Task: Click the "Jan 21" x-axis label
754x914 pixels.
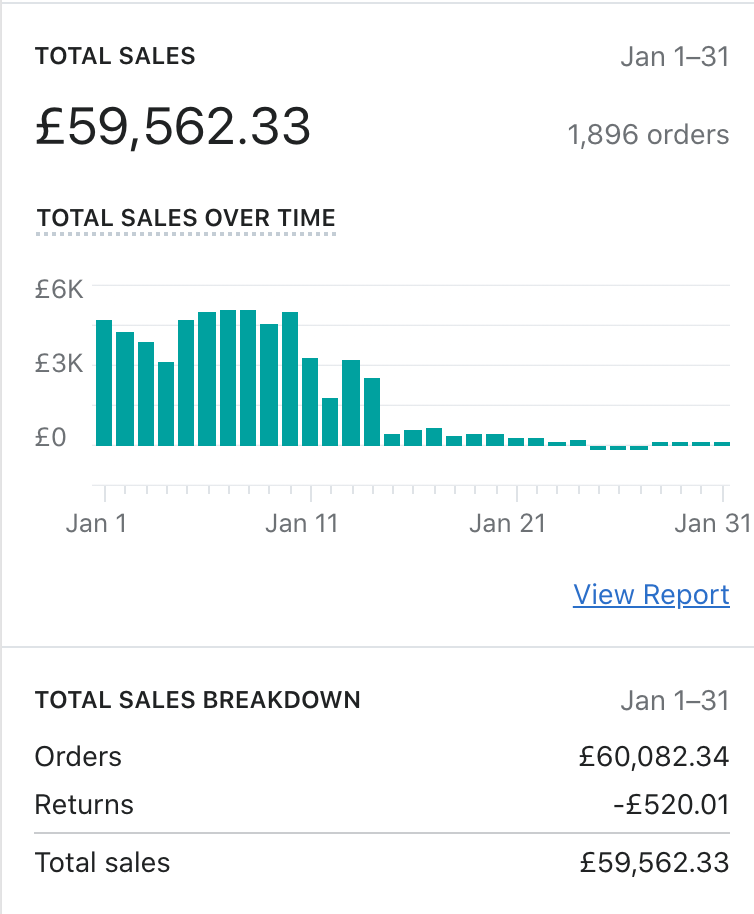Action: tap(508, 523)
